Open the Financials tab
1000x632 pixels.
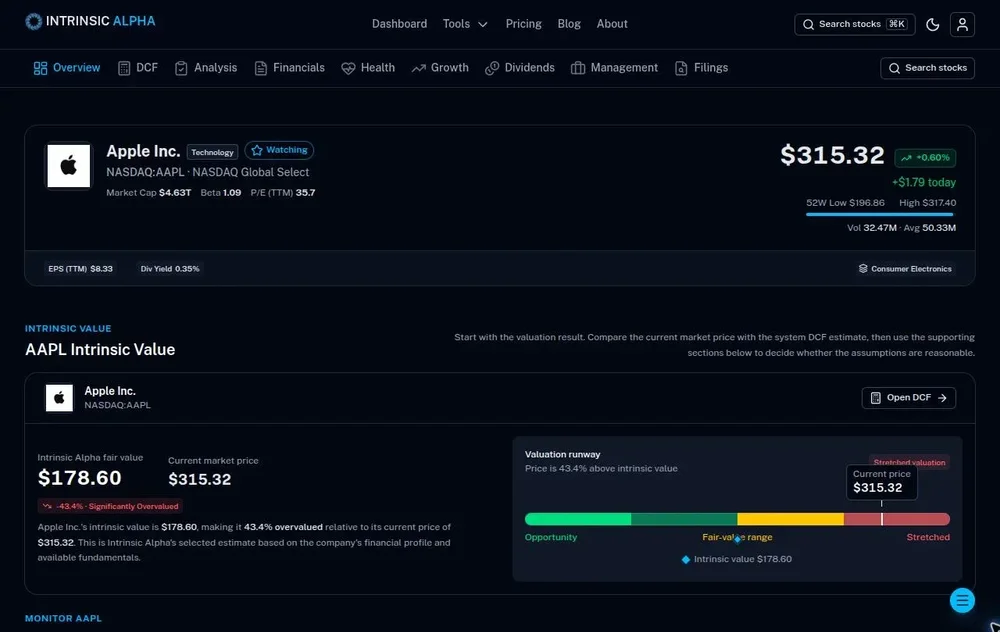coord(290,68)
